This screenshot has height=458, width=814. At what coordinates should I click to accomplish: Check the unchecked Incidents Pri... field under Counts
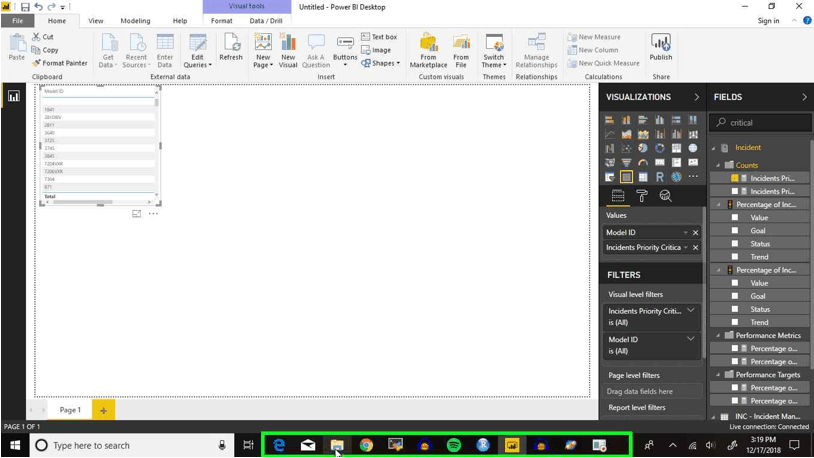(735, 191)
